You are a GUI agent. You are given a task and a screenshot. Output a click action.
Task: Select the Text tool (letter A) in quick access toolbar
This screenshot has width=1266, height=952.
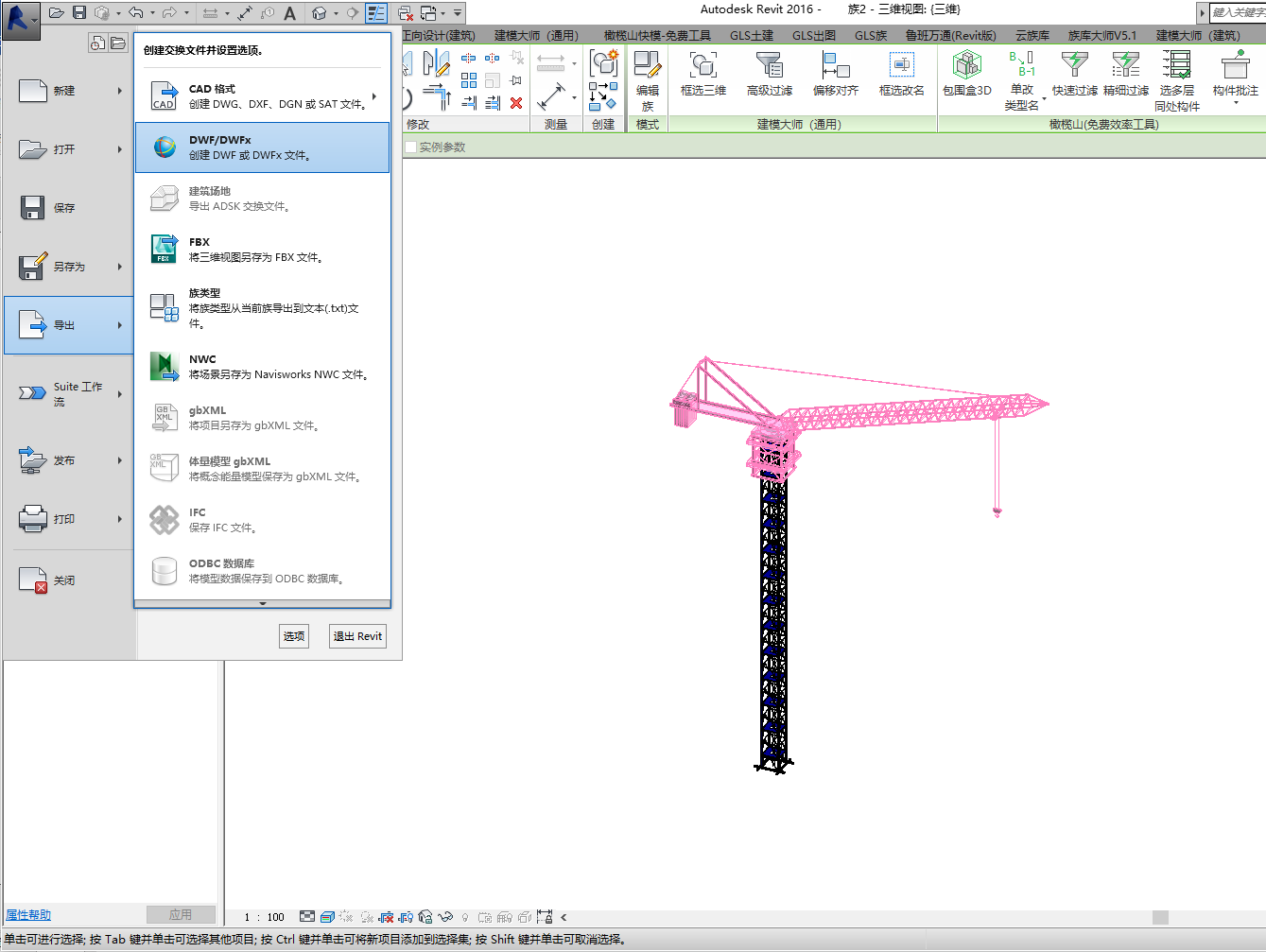(290, 13)
